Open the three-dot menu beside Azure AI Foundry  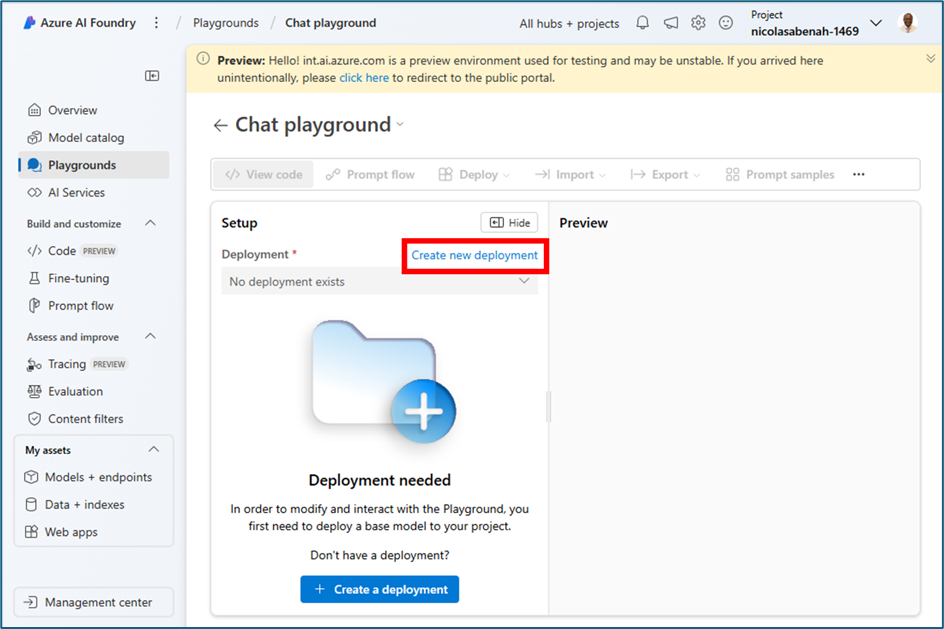tap(157, 23)
